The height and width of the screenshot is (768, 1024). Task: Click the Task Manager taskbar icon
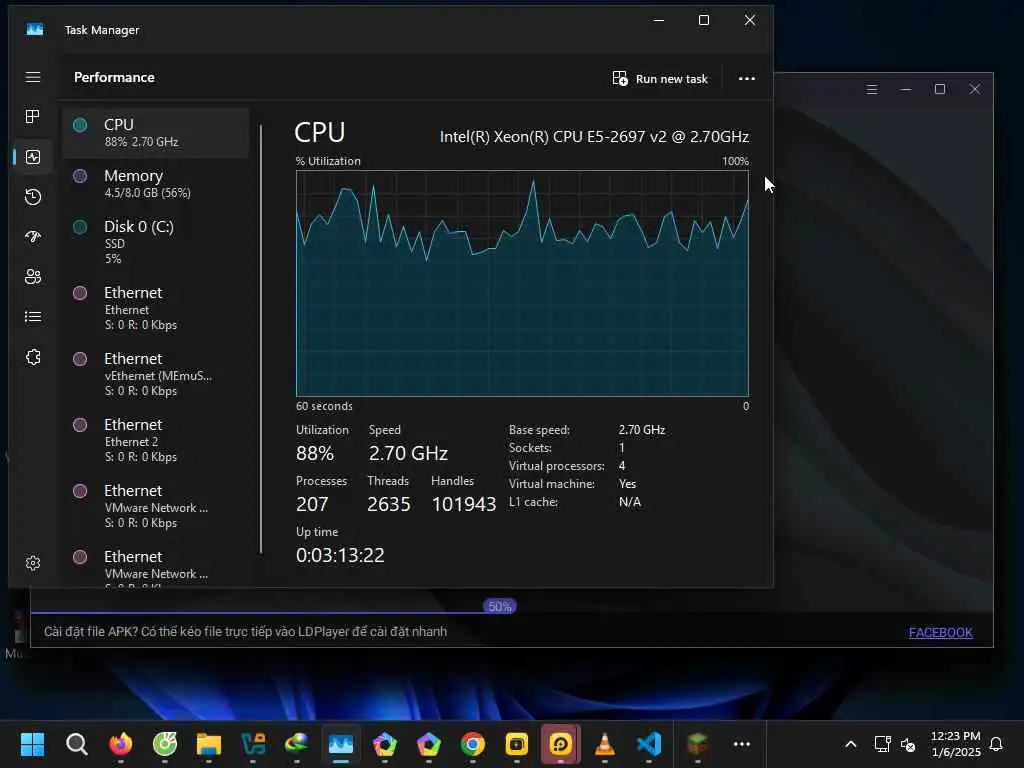click(341, 744)
